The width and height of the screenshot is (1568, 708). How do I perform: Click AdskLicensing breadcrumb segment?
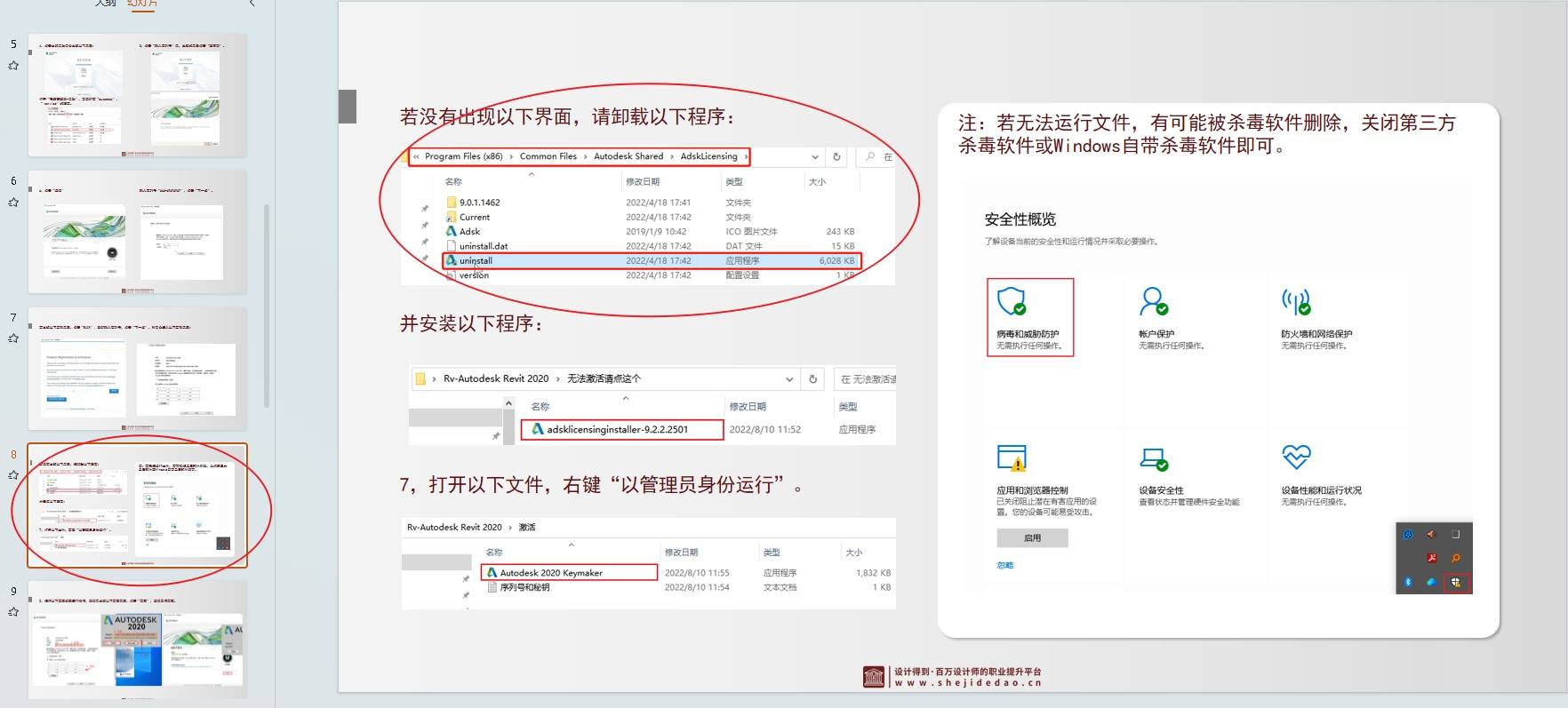[x=709, y=156]
